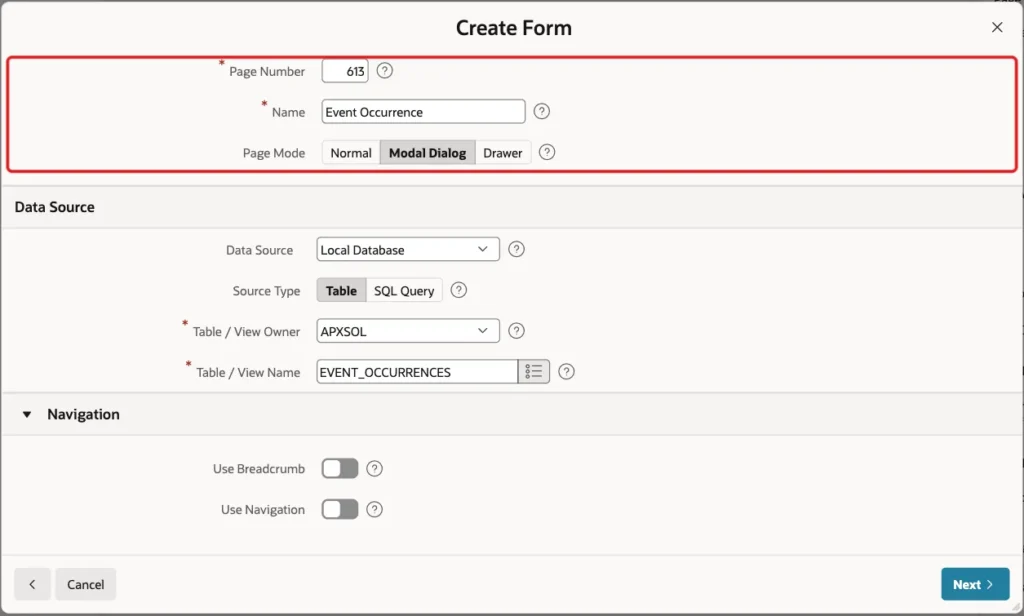Screen dimensions: 1024x616
Task: Open help for Use Breadcrumb
Action: tap(374, 468)
